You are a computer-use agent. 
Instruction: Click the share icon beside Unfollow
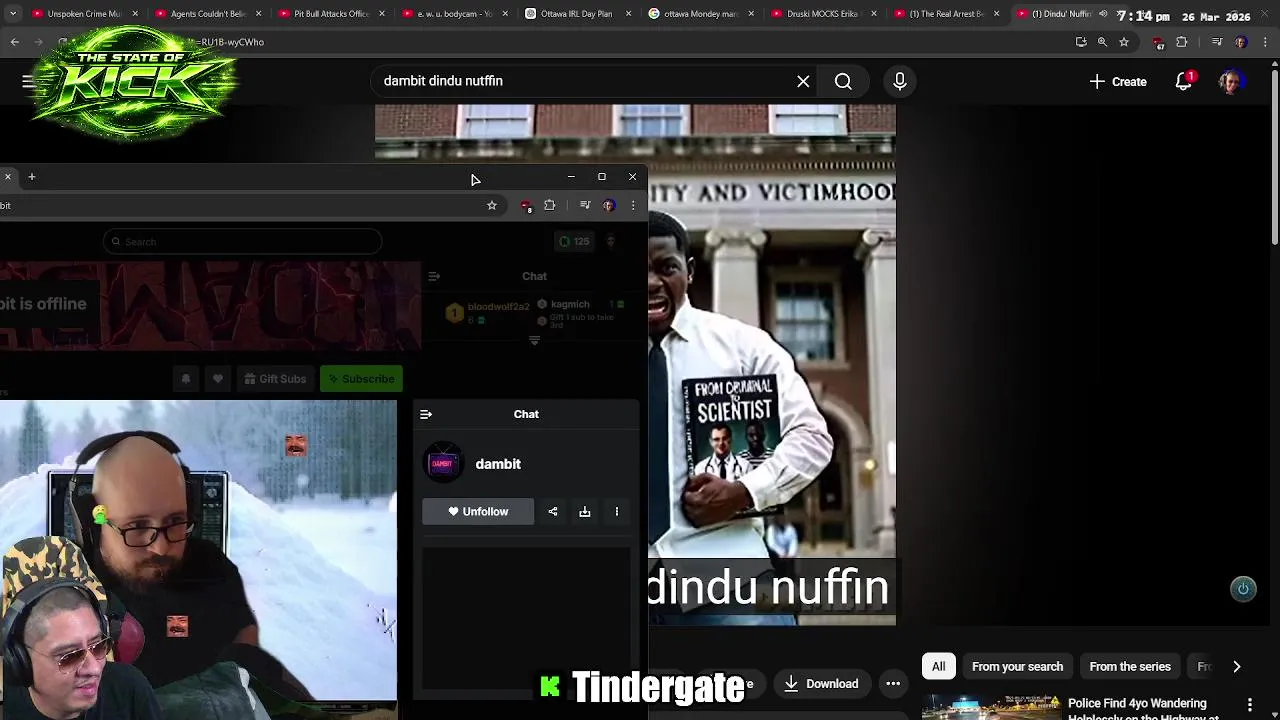553,512
